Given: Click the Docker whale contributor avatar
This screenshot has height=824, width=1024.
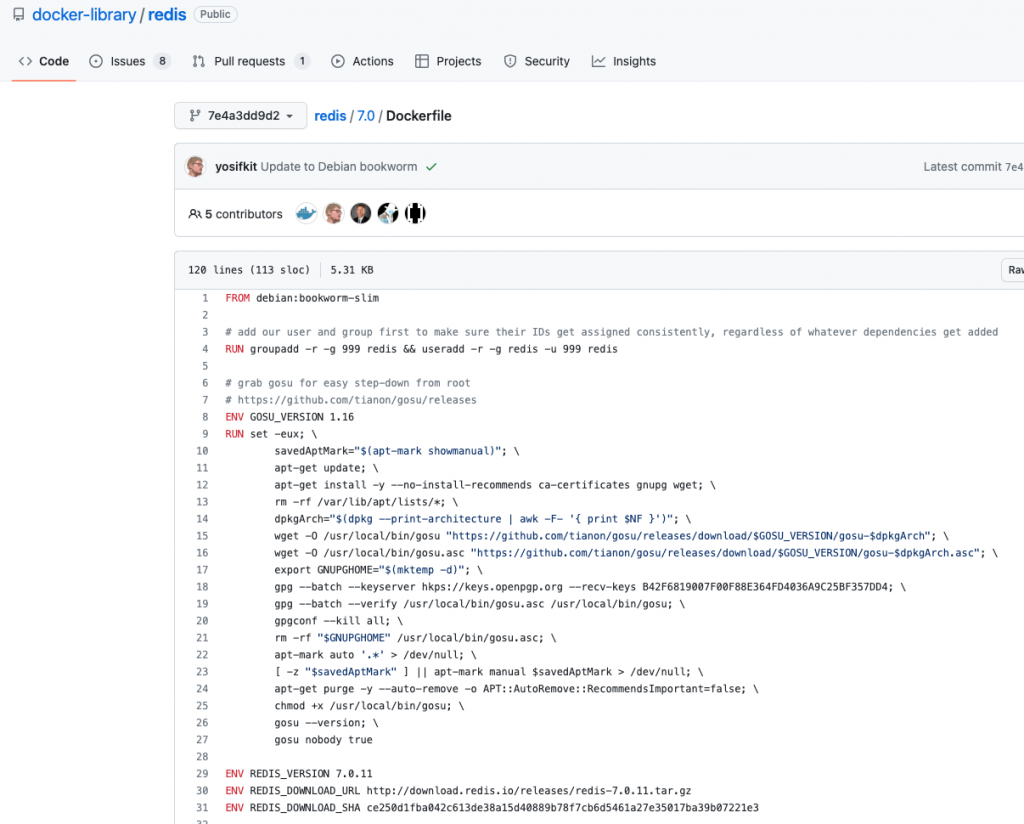Looking at the screenshot, I should pyautogui.click(x=306, y=213).
